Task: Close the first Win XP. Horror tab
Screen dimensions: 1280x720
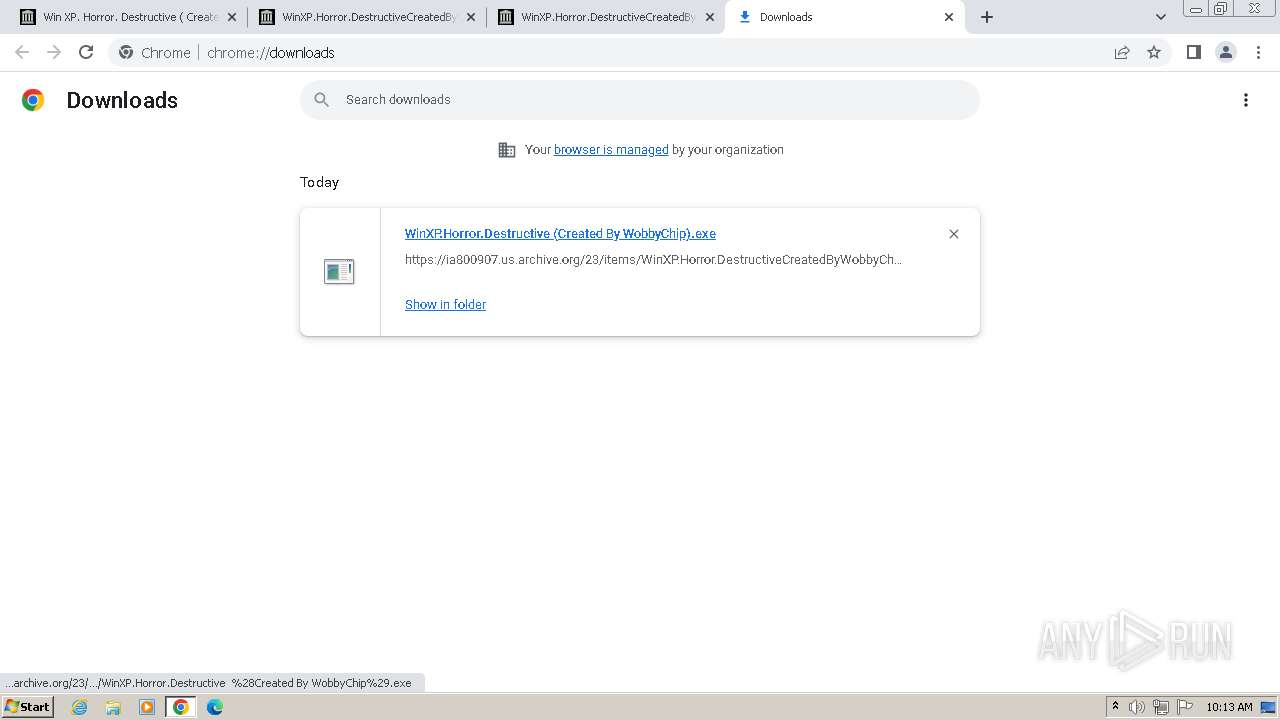Action: coord(232,17)
